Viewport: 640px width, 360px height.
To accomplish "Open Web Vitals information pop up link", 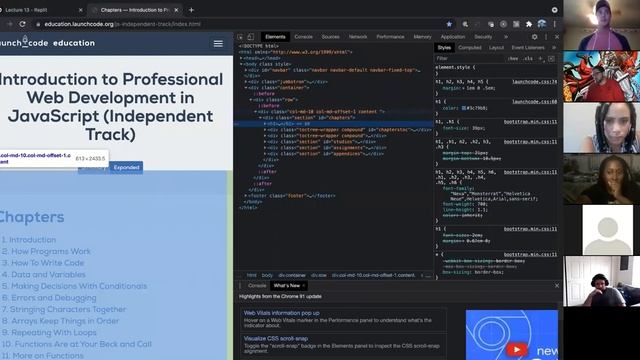I will click(x=281, y=313).
